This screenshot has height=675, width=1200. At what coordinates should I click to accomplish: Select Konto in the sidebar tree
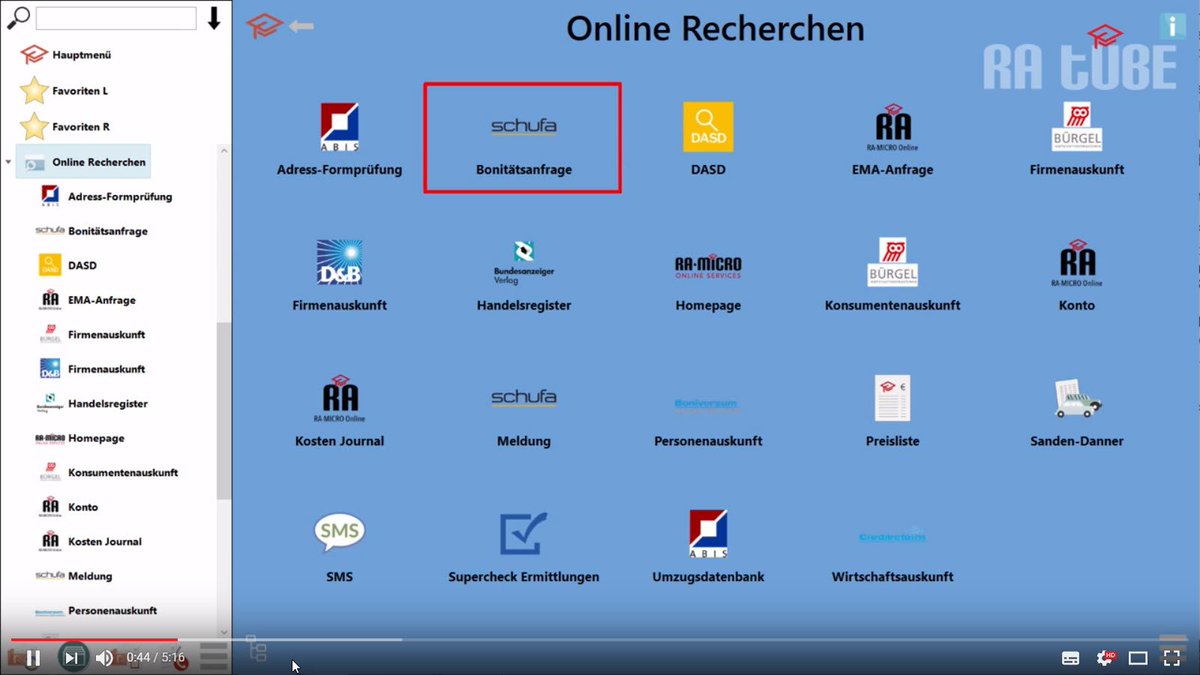68,507
